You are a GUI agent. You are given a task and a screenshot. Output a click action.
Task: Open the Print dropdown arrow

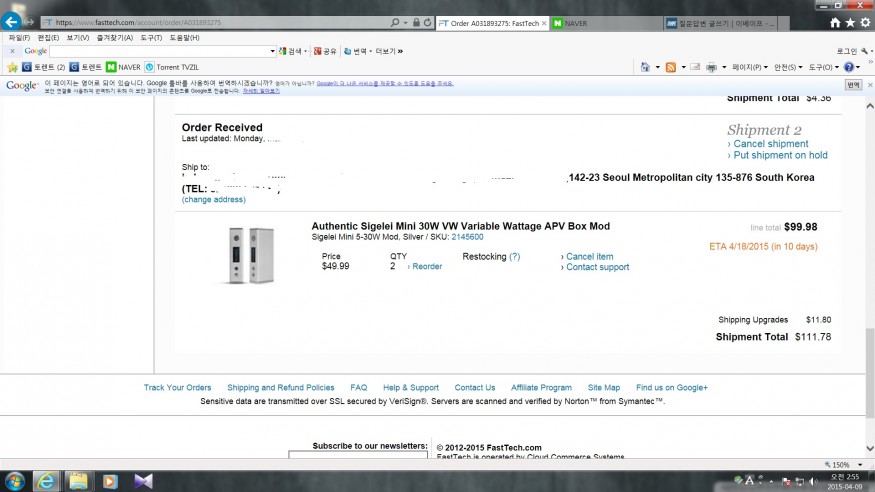point(724,67)
